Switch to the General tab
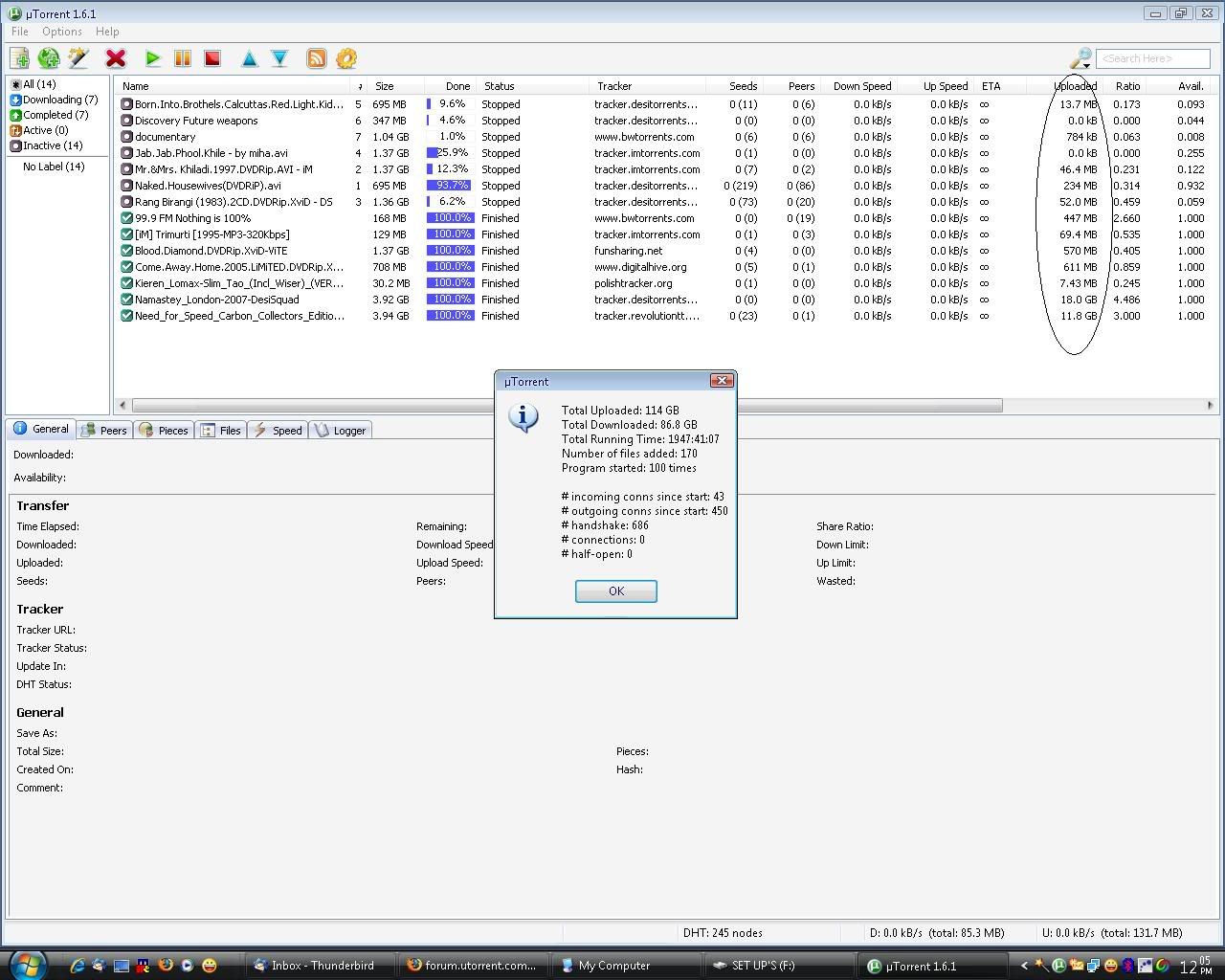Screen dimensions: 1225x980 41,429
